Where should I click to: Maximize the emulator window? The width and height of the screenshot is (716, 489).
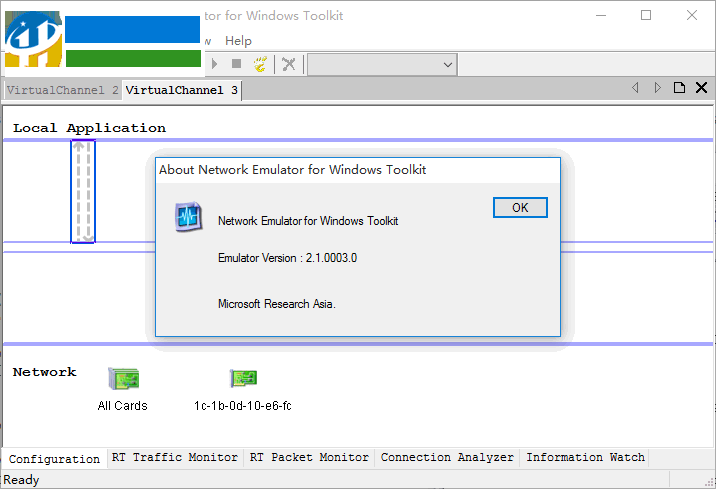[646, 16]
